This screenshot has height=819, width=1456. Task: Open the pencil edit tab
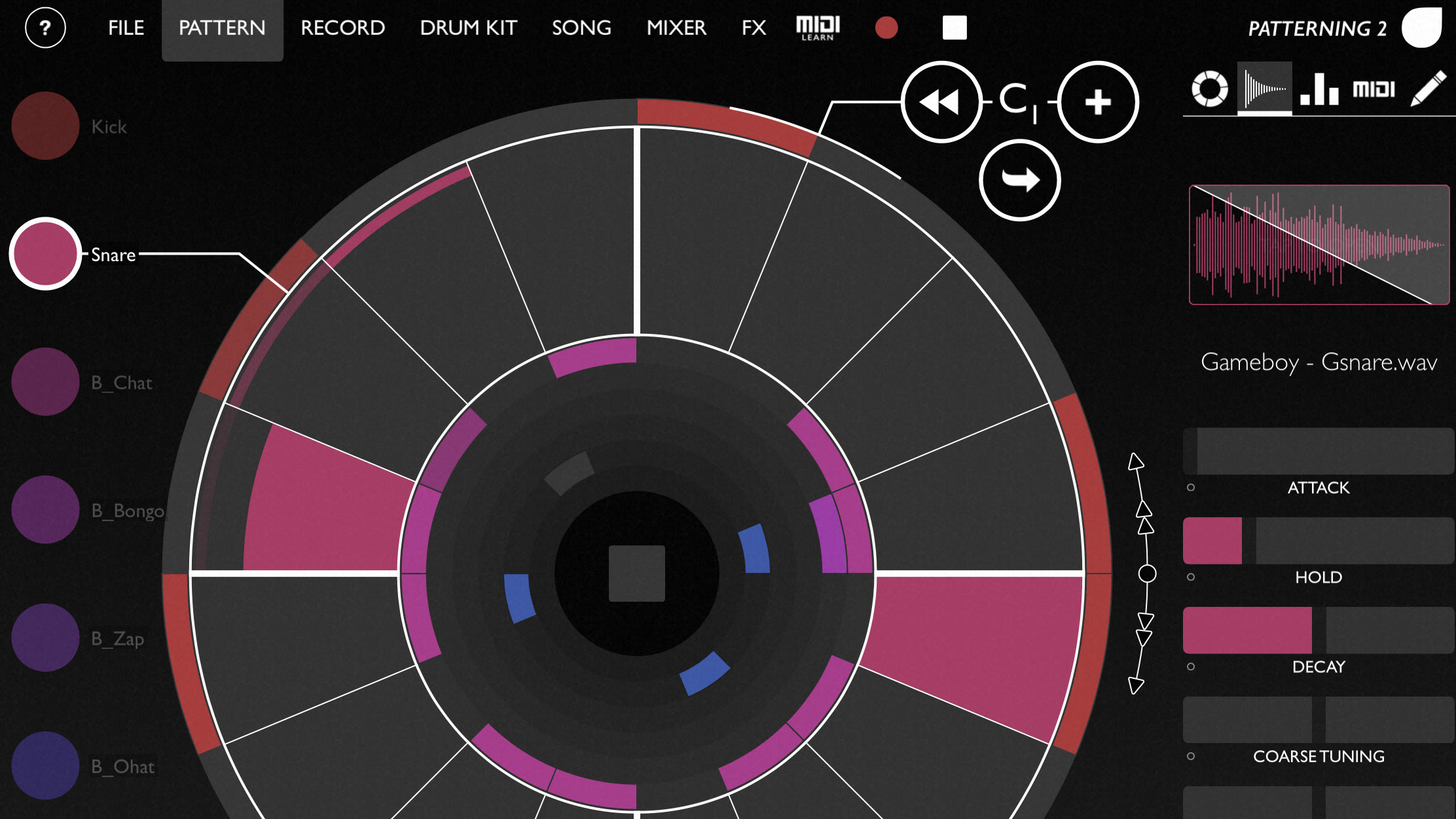click(x=1428, y=88)
